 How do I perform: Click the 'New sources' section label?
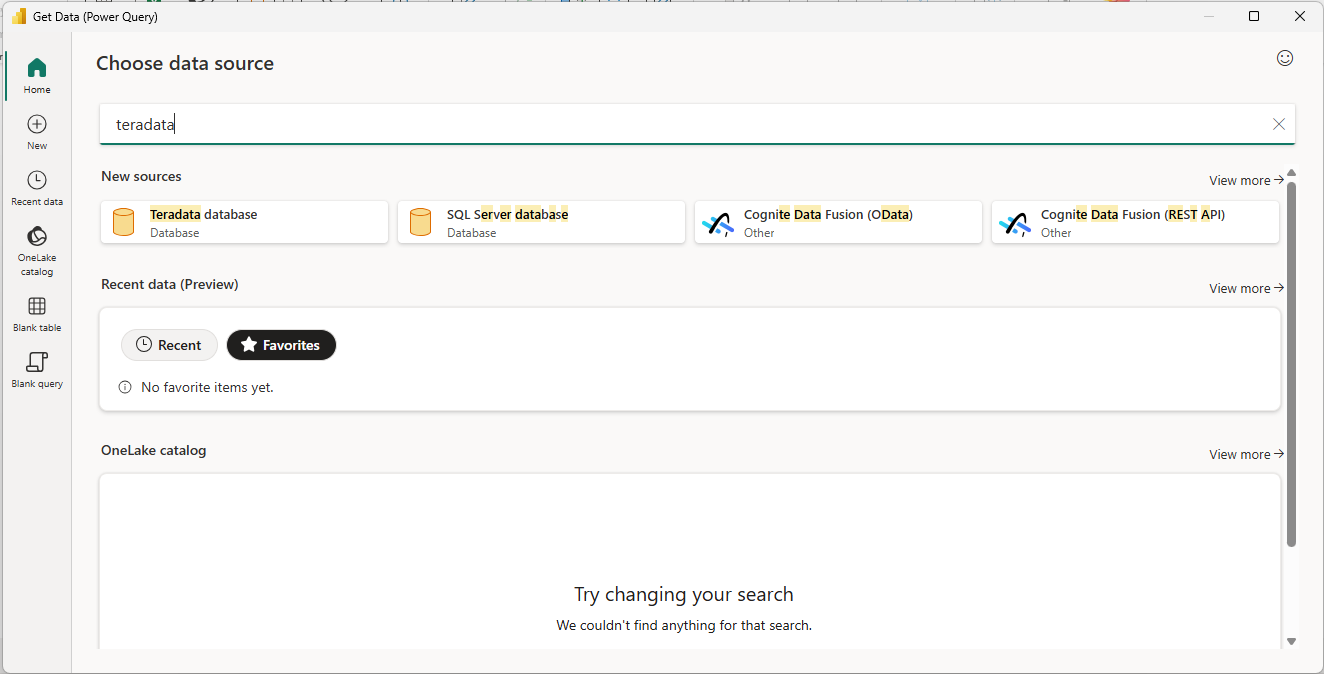pyautogui.click(x=141, y=176)
